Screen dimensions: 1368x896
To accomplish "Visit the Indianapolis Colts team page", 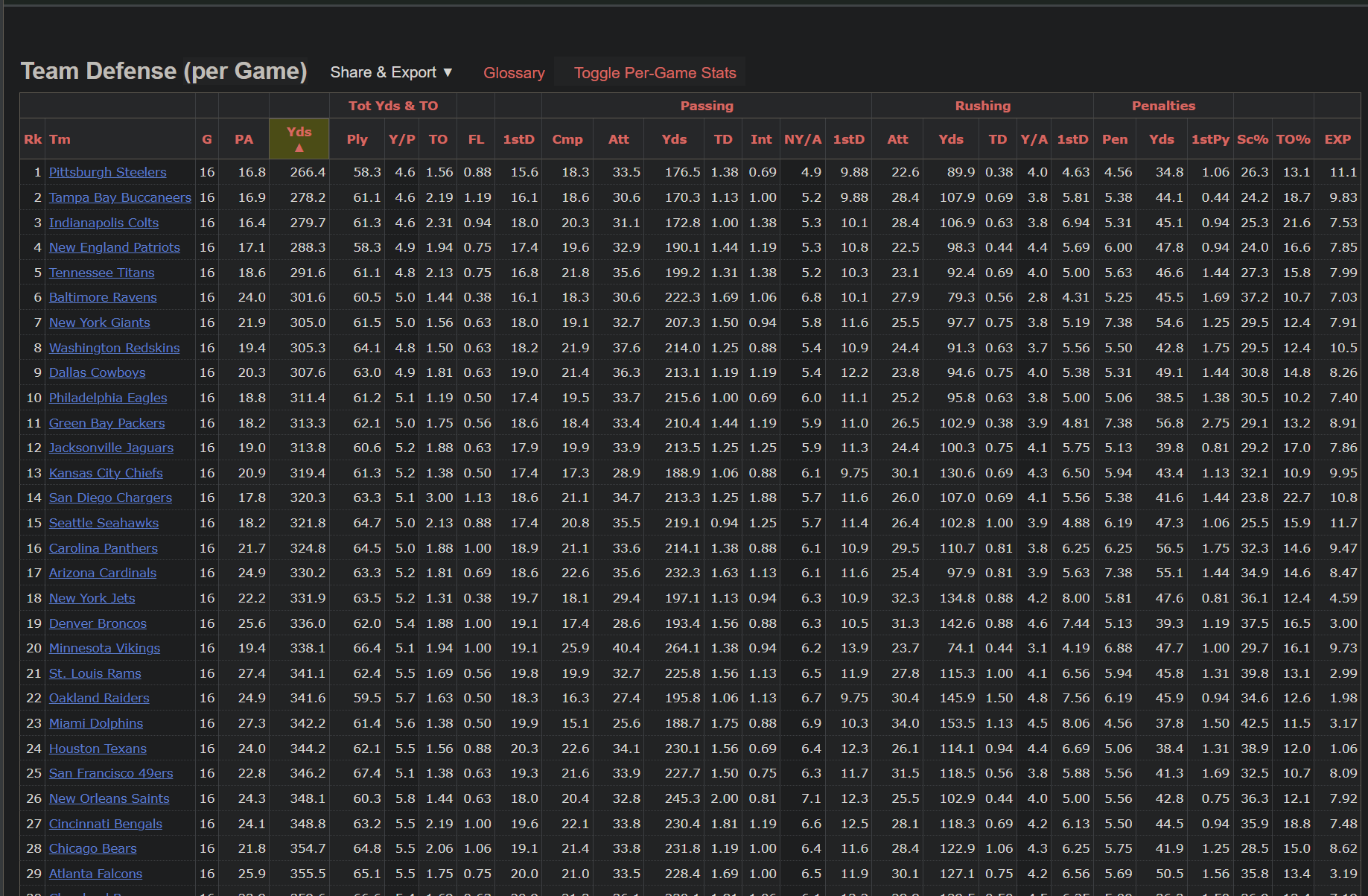I will [x=104, y=223].
